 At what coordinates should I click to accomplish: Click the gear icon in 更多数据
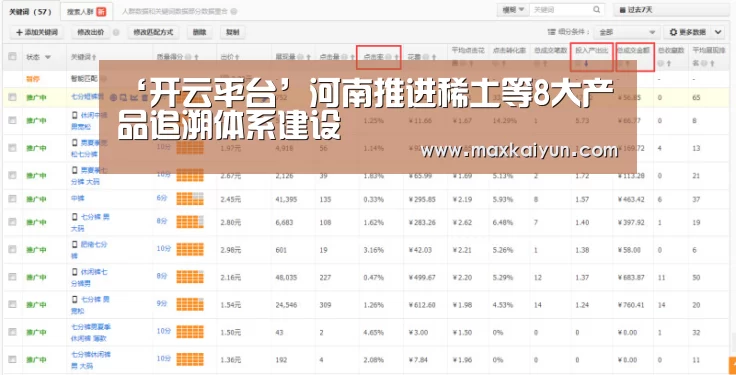pos(673,32)
